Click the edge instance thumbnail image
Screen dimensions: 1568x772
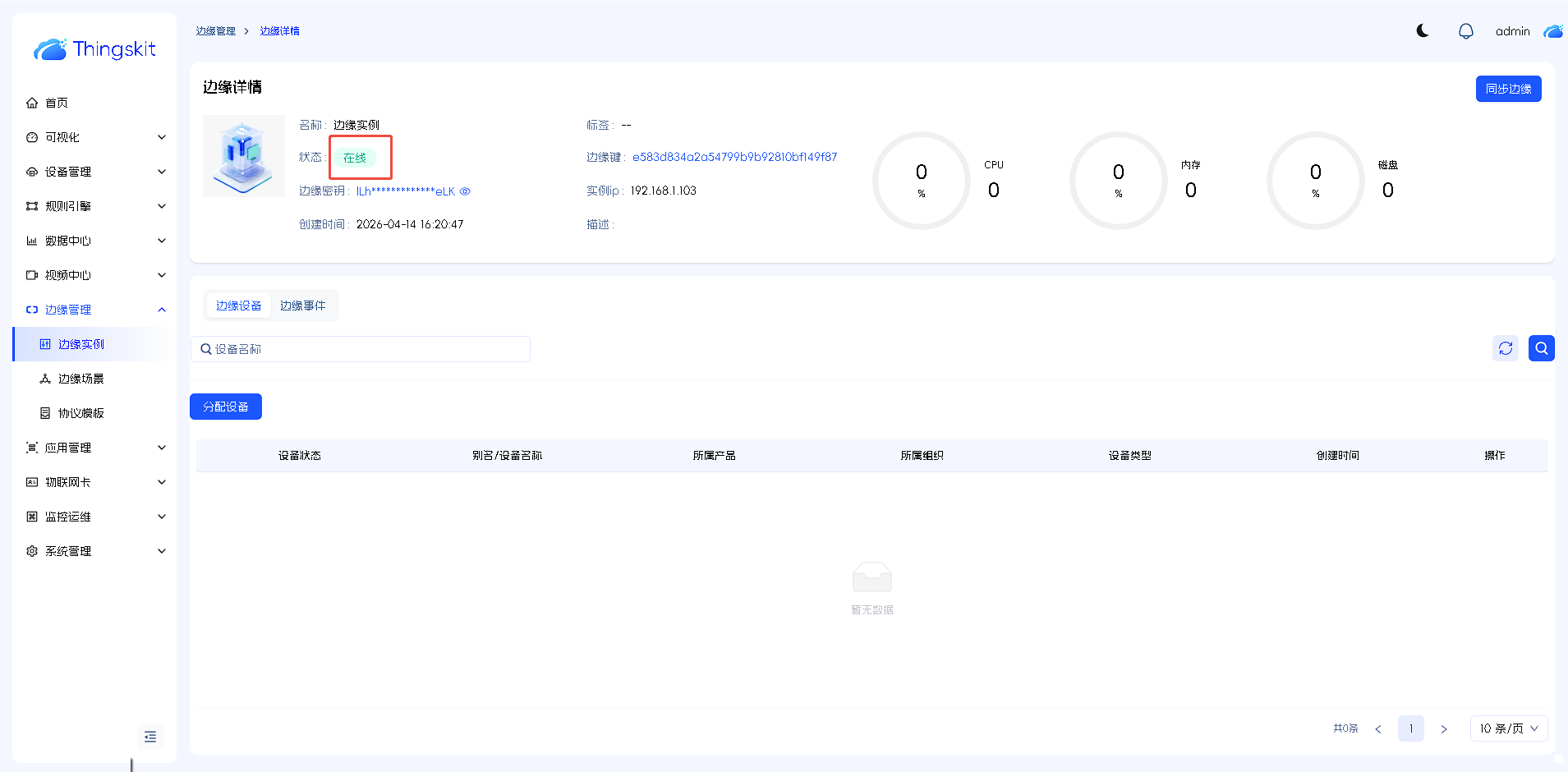(244, 156)
